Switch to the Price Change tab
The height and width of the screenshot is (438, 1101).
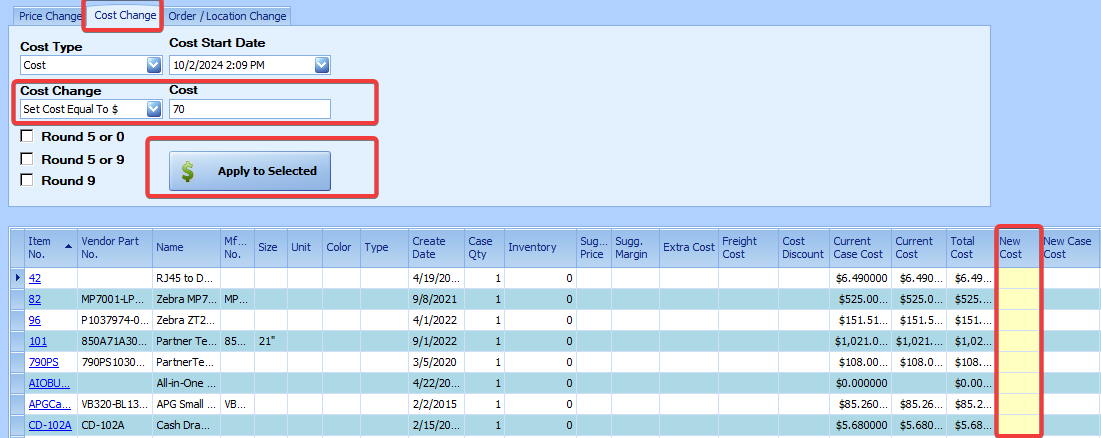50,16
